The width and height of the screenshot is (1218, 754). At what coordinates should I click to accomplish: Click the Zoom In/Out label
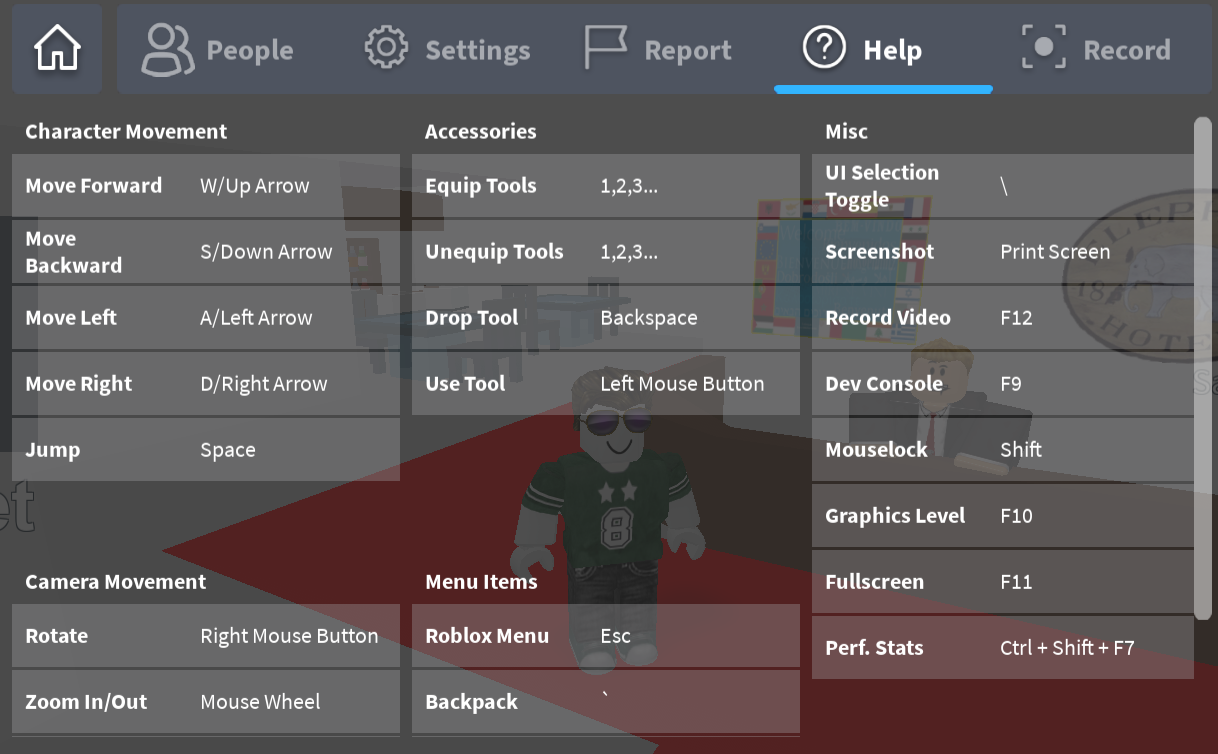point(86,702)
